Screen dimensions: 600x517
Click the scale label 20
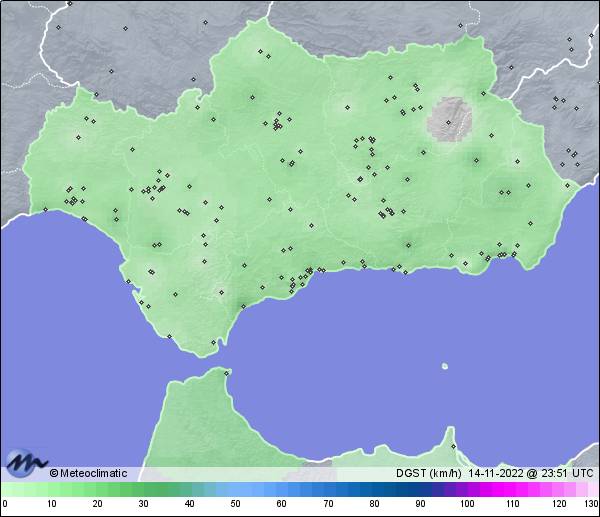pos(98,504)
